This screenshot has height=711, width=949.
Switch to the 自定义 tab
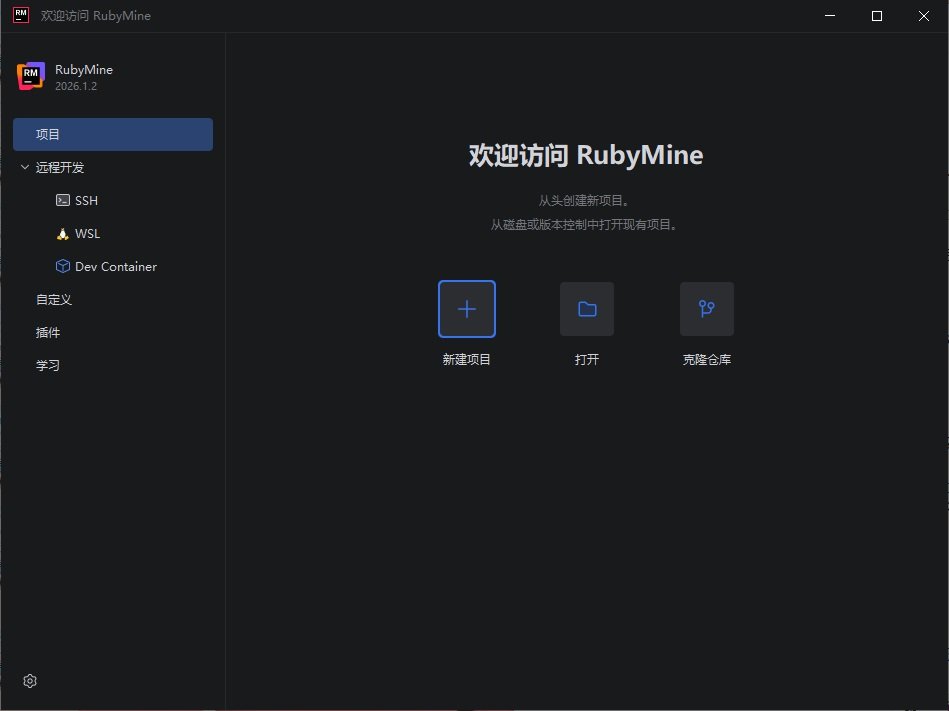54,300
